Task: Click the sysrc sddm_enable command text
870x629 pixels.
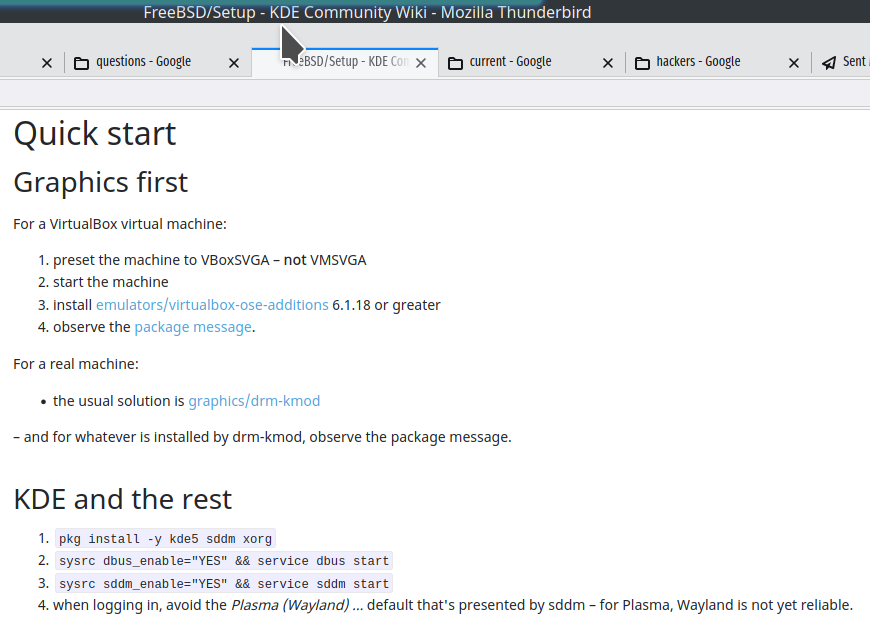Action: pyautogui.click(x=223, y=583)
